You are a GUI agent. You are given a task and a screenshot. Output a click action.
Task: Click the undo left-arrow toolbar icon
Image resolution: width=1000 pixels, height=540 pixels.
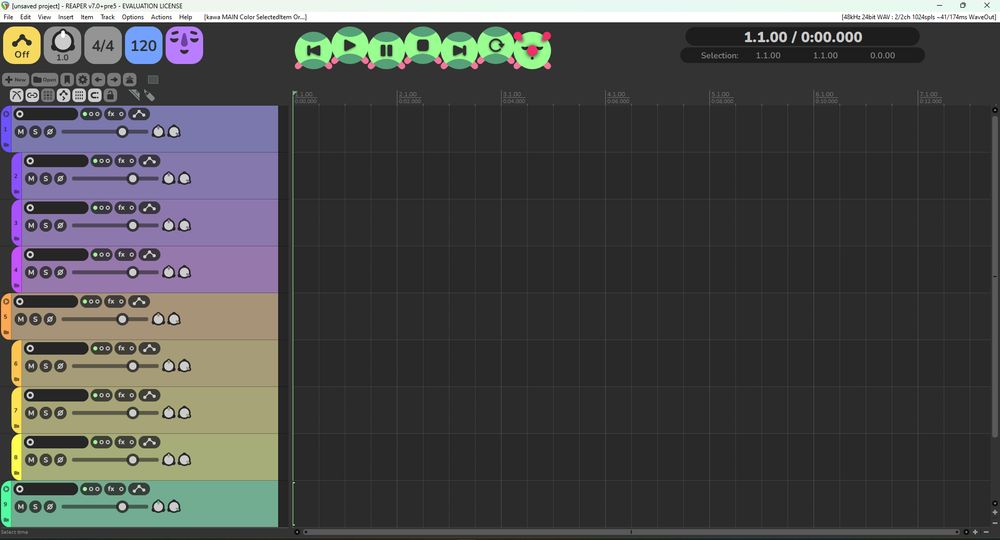[x=98, y=80]
